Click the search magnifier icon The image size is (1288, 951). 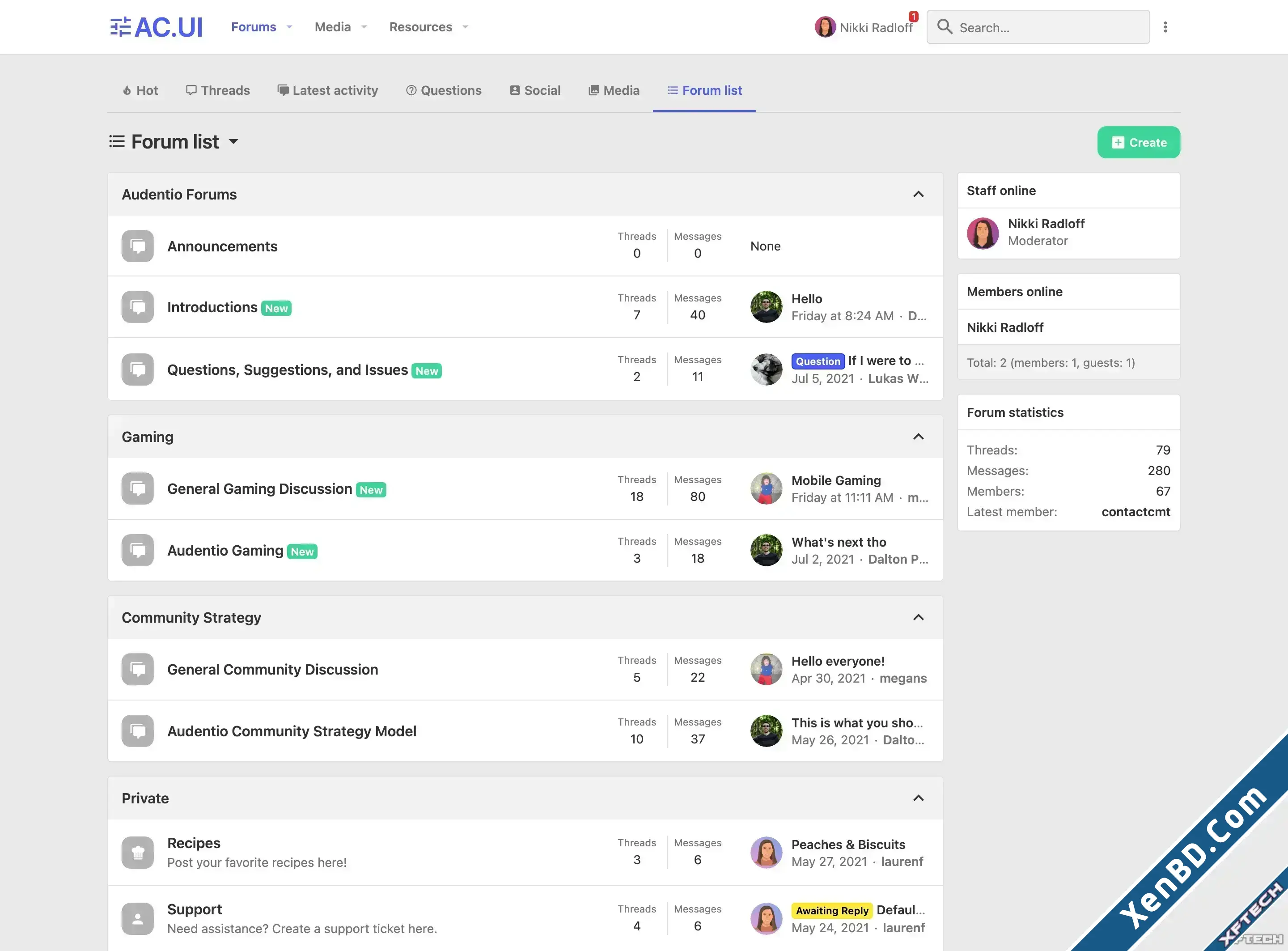(x=945, y=26)
